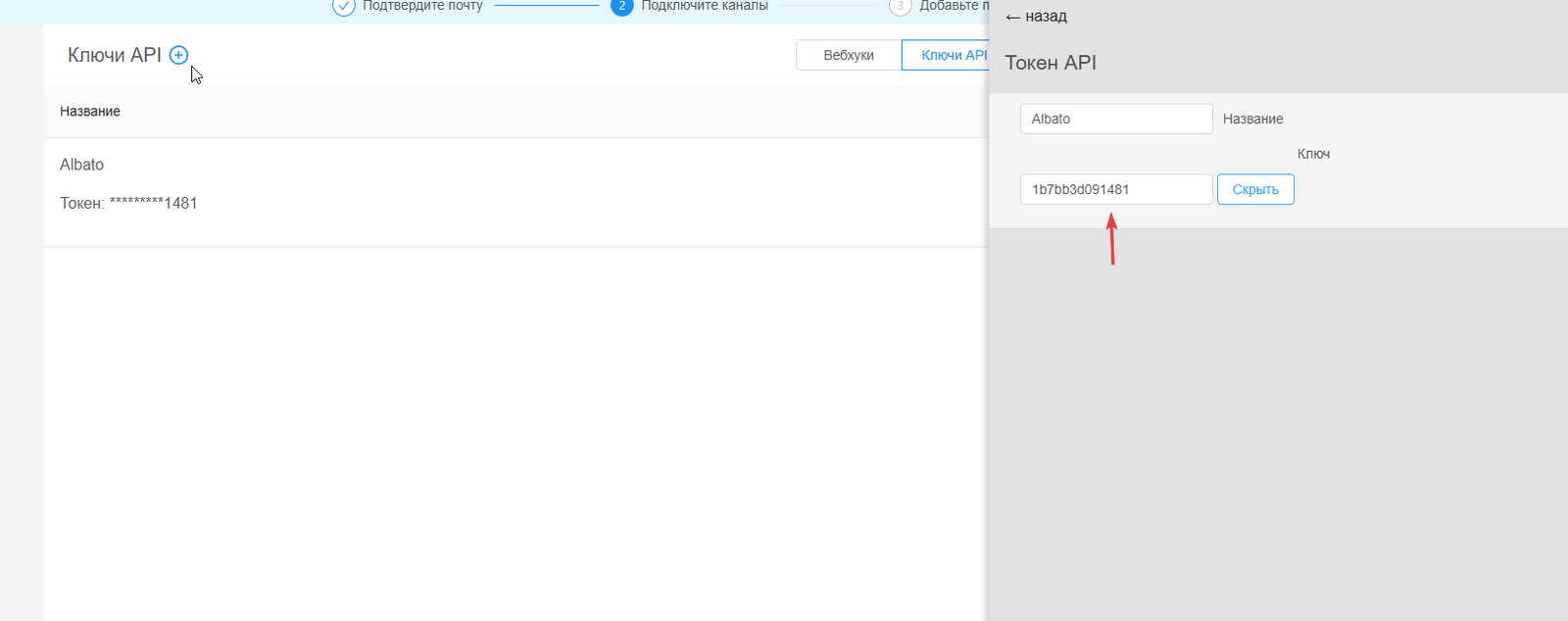Open the Подключите каналы step
Viewport: 1568px width, 621px height.
pos(705,6)
